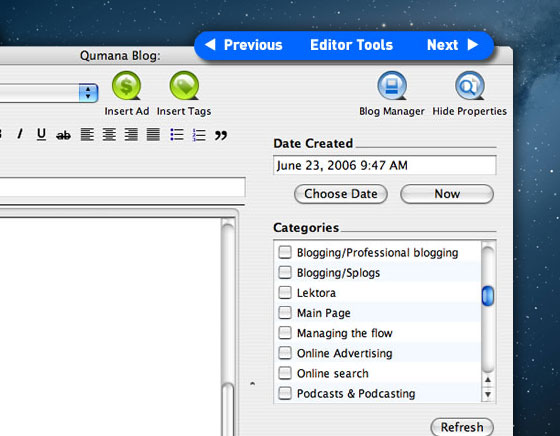Image resolution: width=560 pixels, height=436 pixels.
Task: Check the Blogging/Splogs category
Action: 285,272
